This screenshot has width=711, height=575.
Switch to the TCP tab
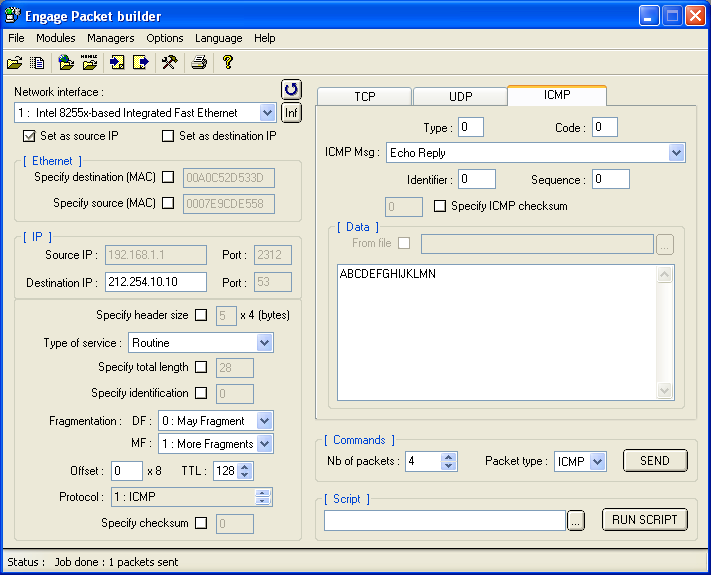365,97
